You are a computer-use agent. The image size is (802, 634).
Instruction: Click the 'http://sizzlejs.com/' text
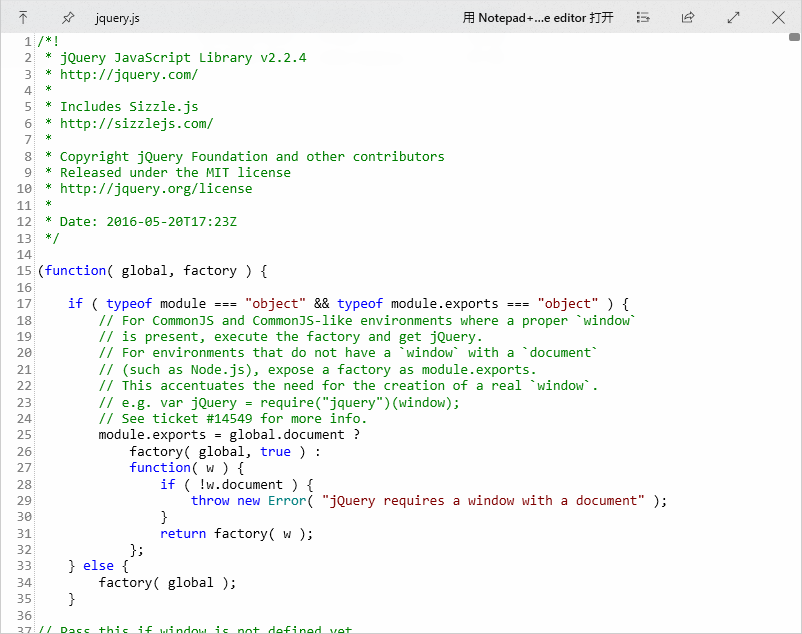pyautogui.click(x=137, y=124)
